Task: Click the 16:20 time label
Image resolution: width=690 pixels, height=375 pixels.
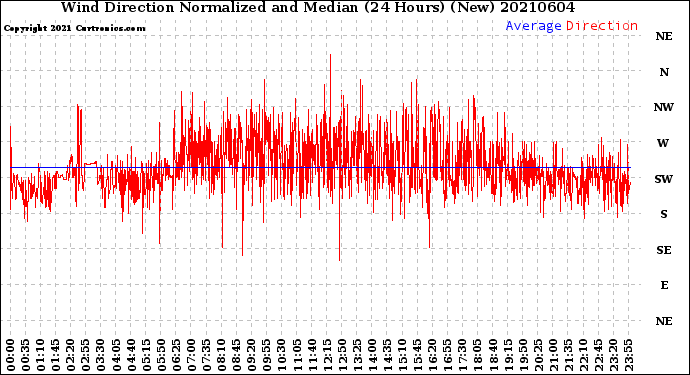Action: (433, 355)
